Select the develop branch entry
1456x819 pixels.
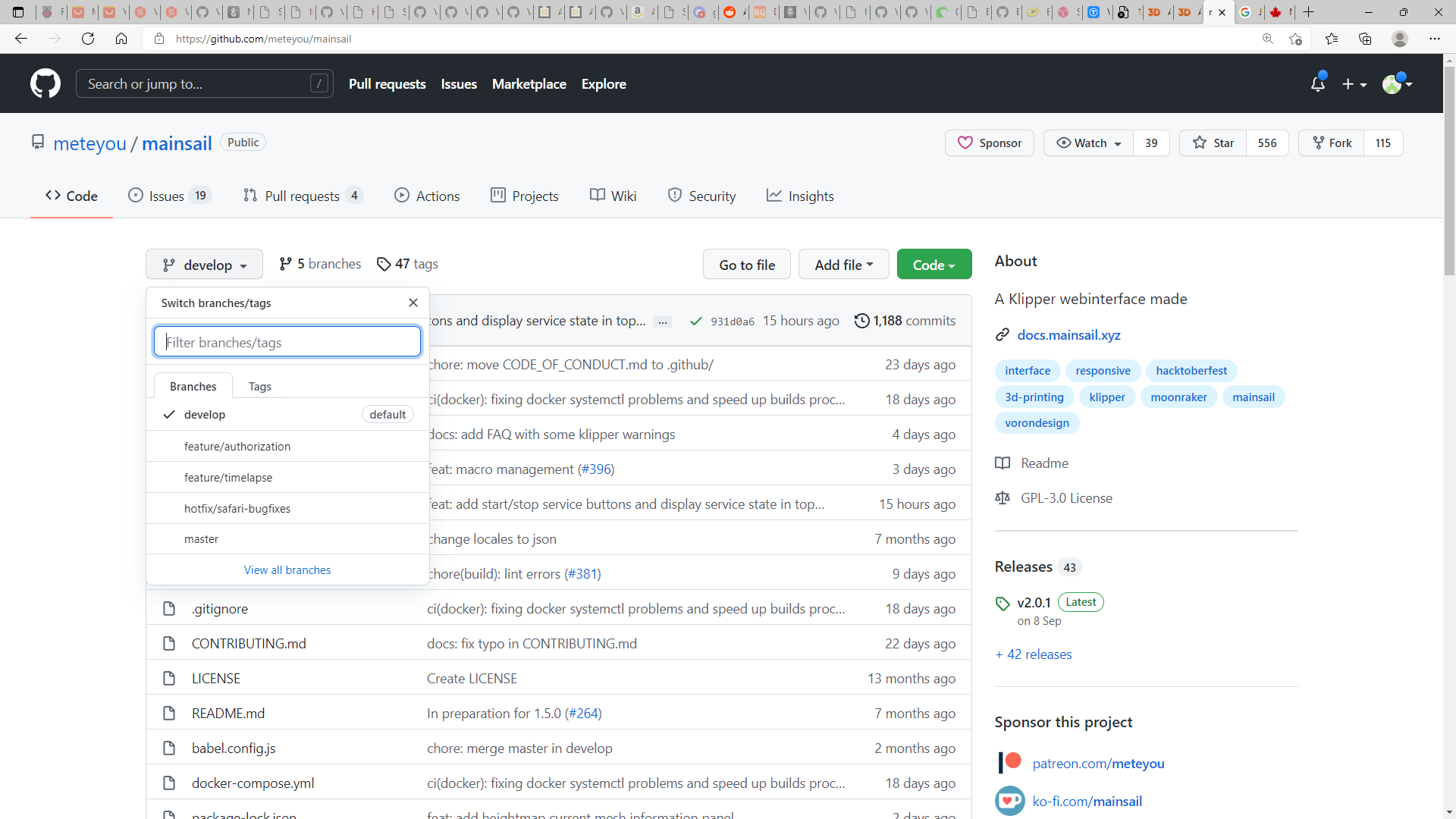click(287, 415)
